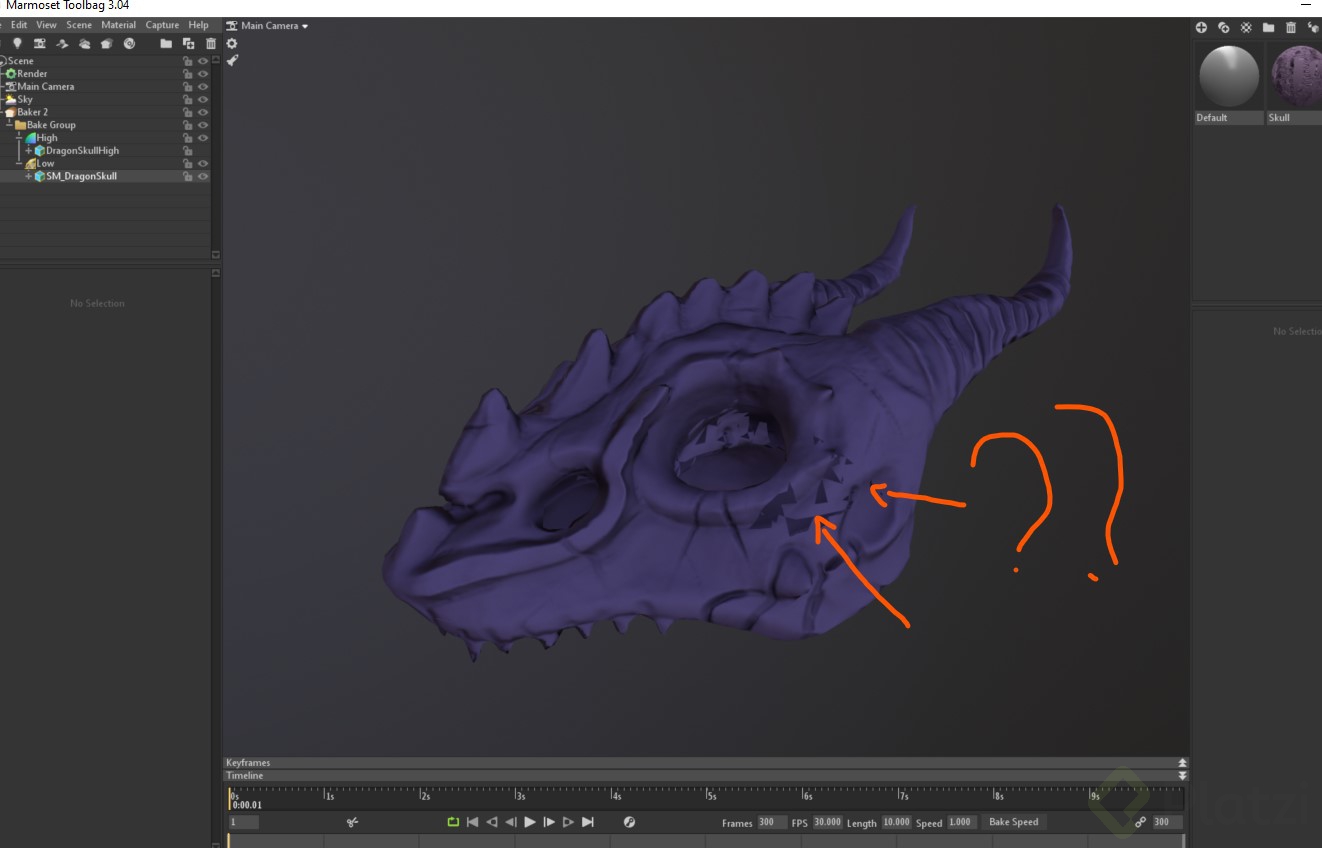Image resolution: width=1322 pixels, height=848 pixels.
Task: Expand the DragonSkullHigh mesh node
Action: pos(29,151)
